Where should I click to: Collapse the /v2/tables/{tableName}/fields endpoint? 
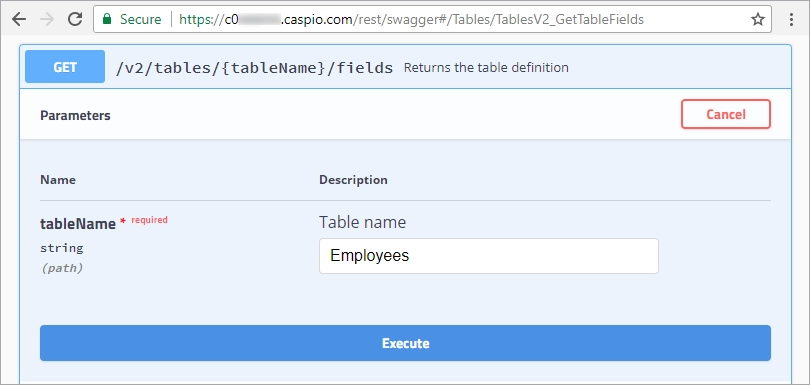tap(254, 68)
